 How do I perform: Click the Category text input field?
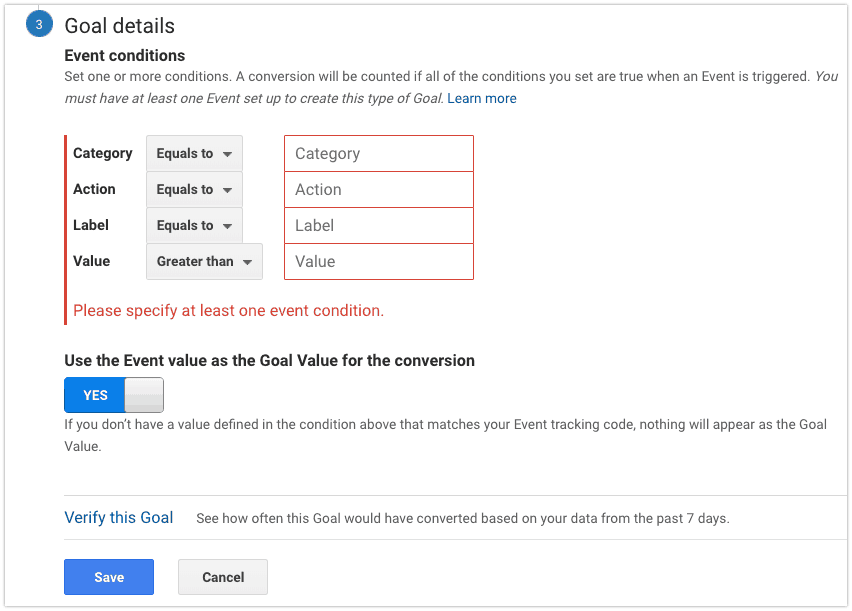(379, 153)
